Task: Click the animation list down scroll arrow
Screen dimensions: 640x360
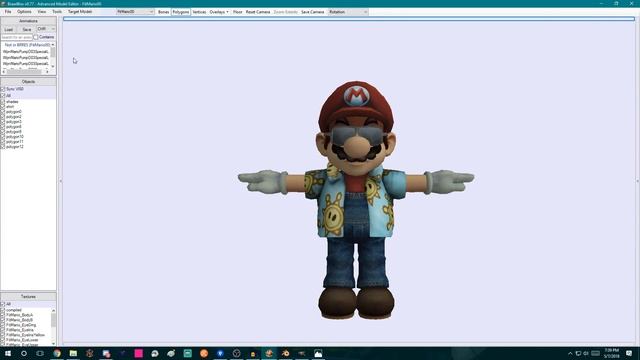Action: pos(53,66)
